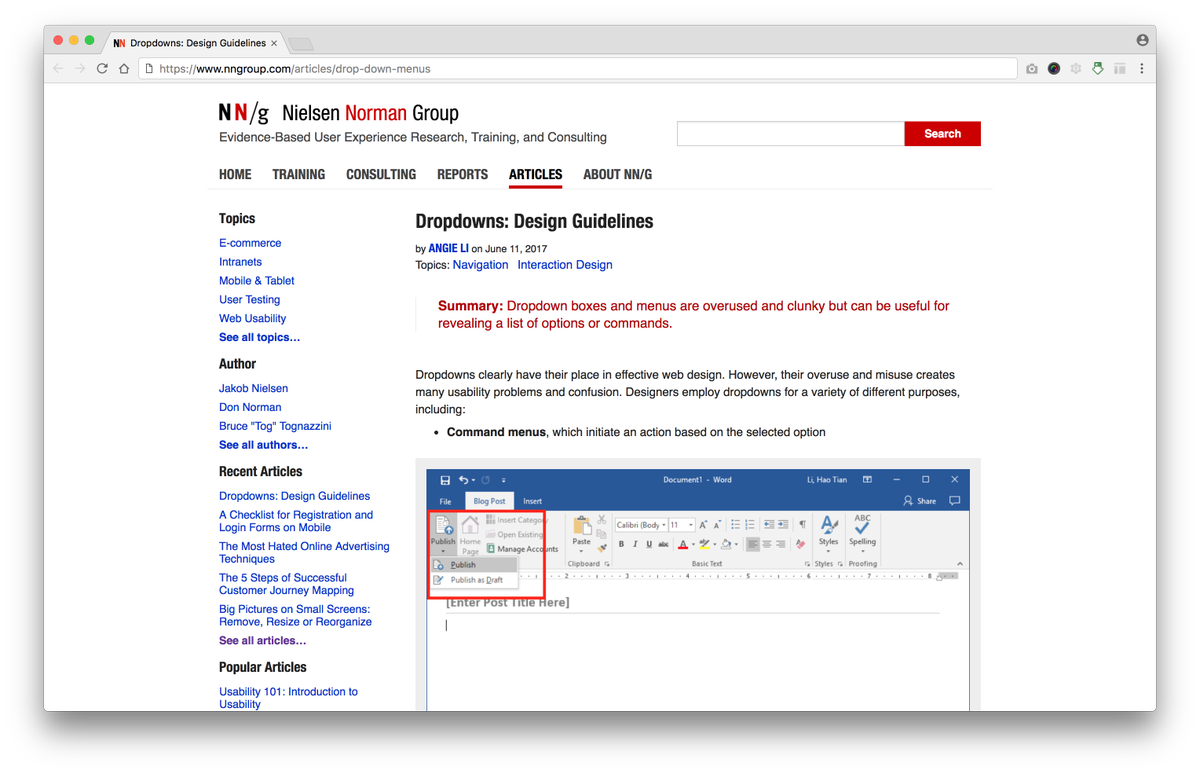Open the TRAINING navigation item
The image size is (1200, 774).
pos(299,174)
